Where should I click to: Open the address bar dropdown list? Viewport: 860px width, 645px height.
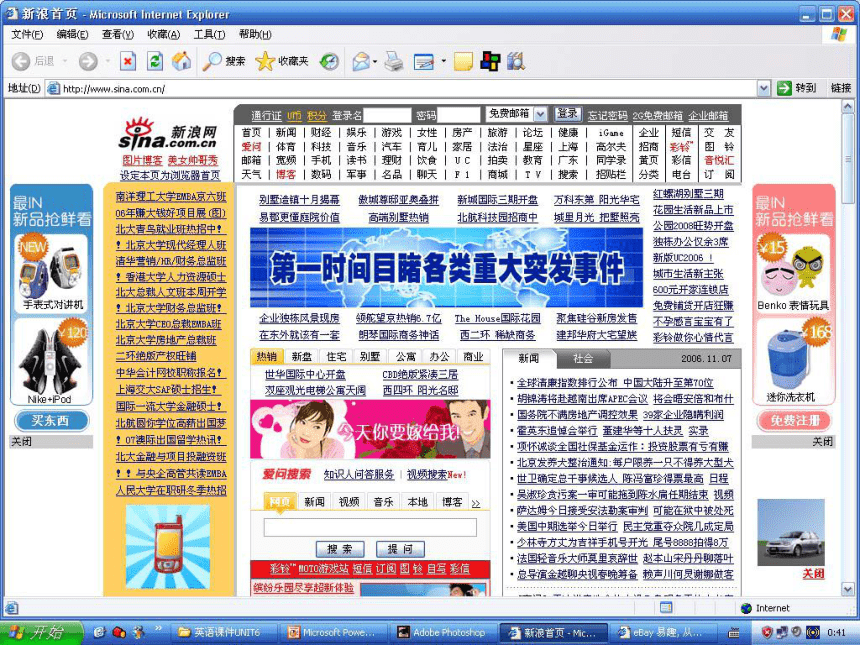[x=763, y=88]
